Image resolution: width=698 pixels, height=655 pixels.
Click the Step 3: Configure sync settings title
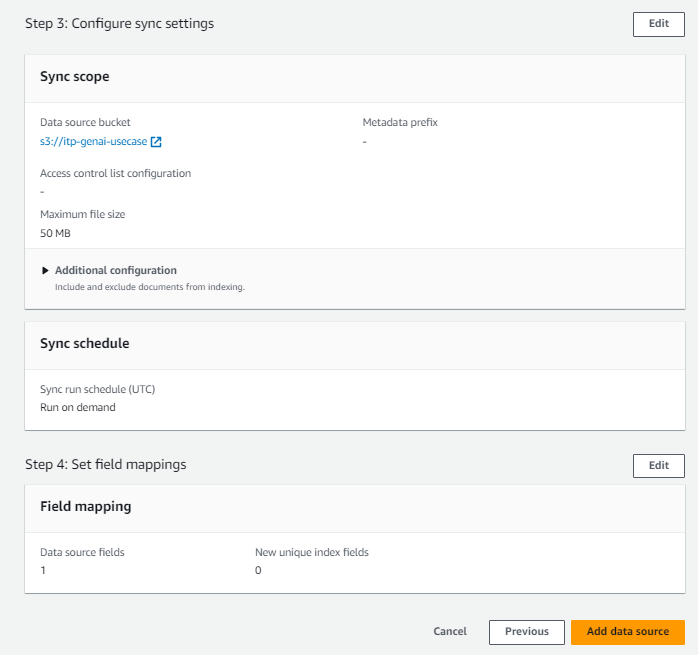coord(119,23)
